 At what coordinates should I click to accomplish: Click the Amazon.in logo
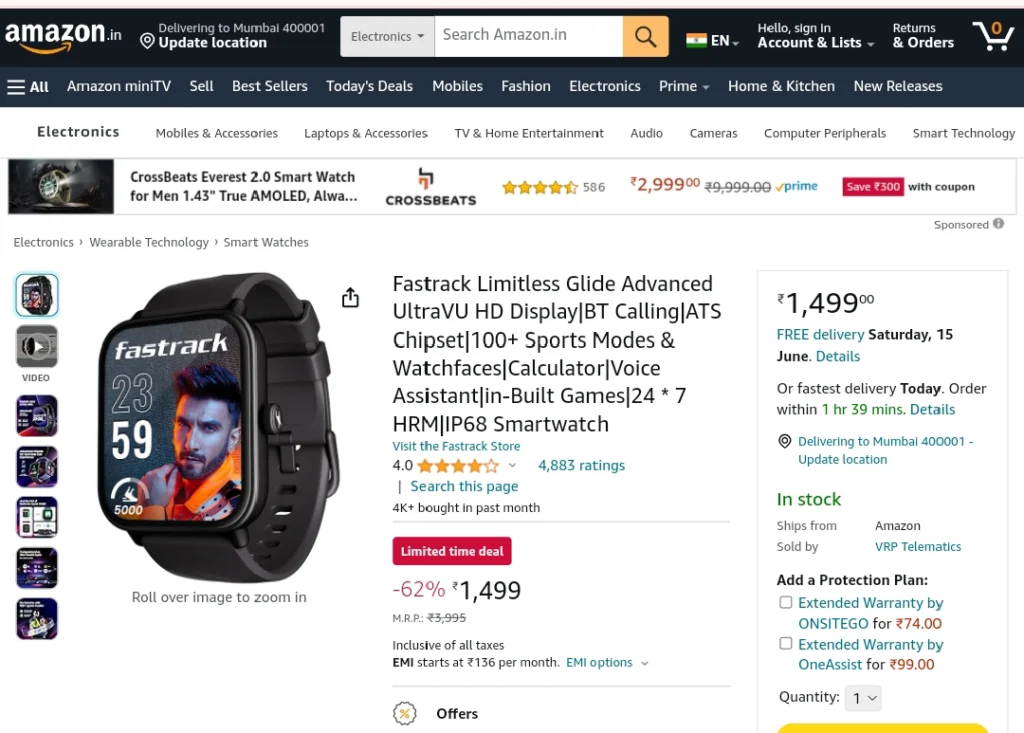63,35
